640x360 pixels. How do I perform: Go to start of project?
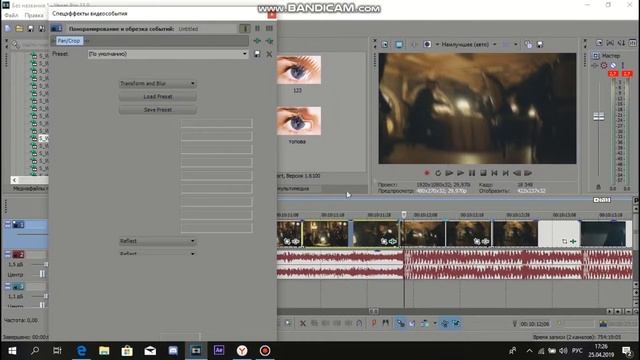[494, 173]
